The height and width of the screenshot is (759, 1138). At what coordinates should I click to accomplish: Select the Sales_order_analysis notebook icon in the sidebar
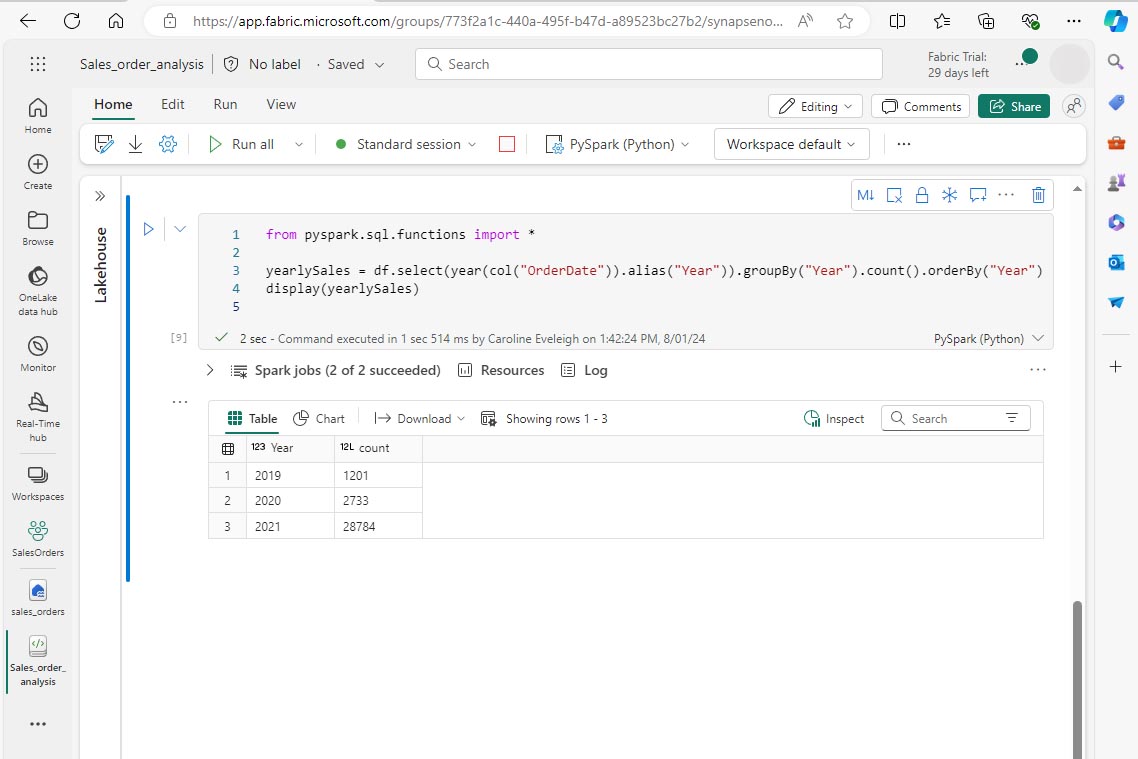click(38, 660)
